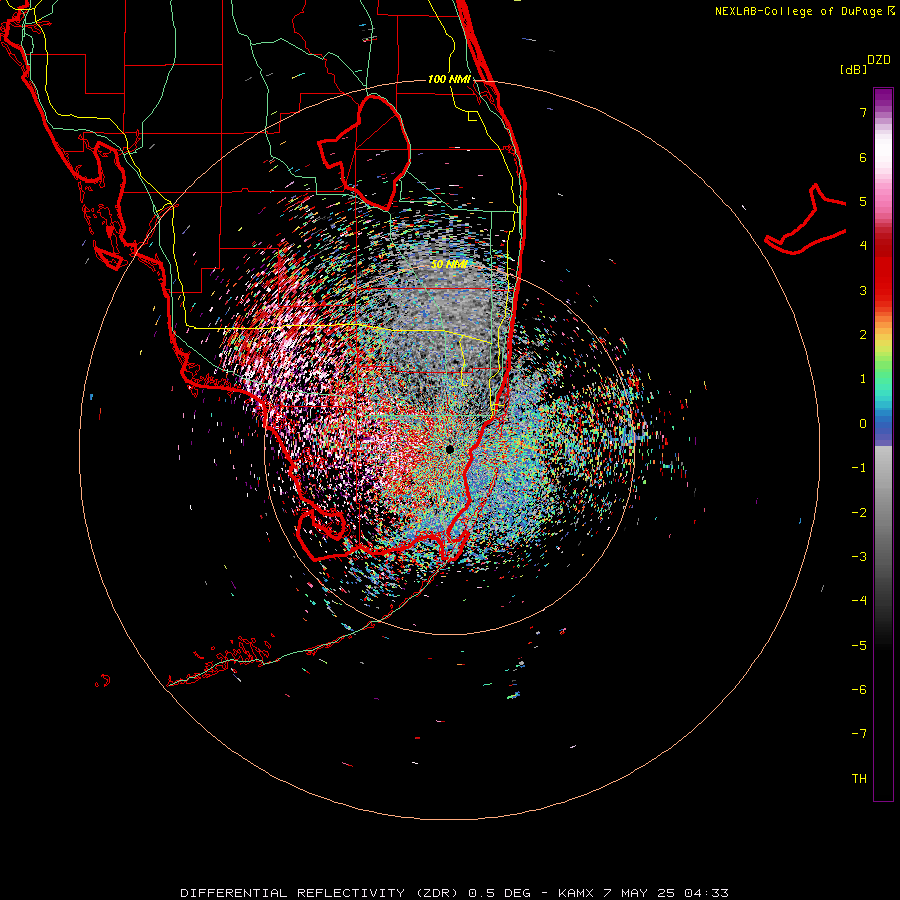Click the TH threshold label on the scale

pyautogui.click(x=859, y=779)
